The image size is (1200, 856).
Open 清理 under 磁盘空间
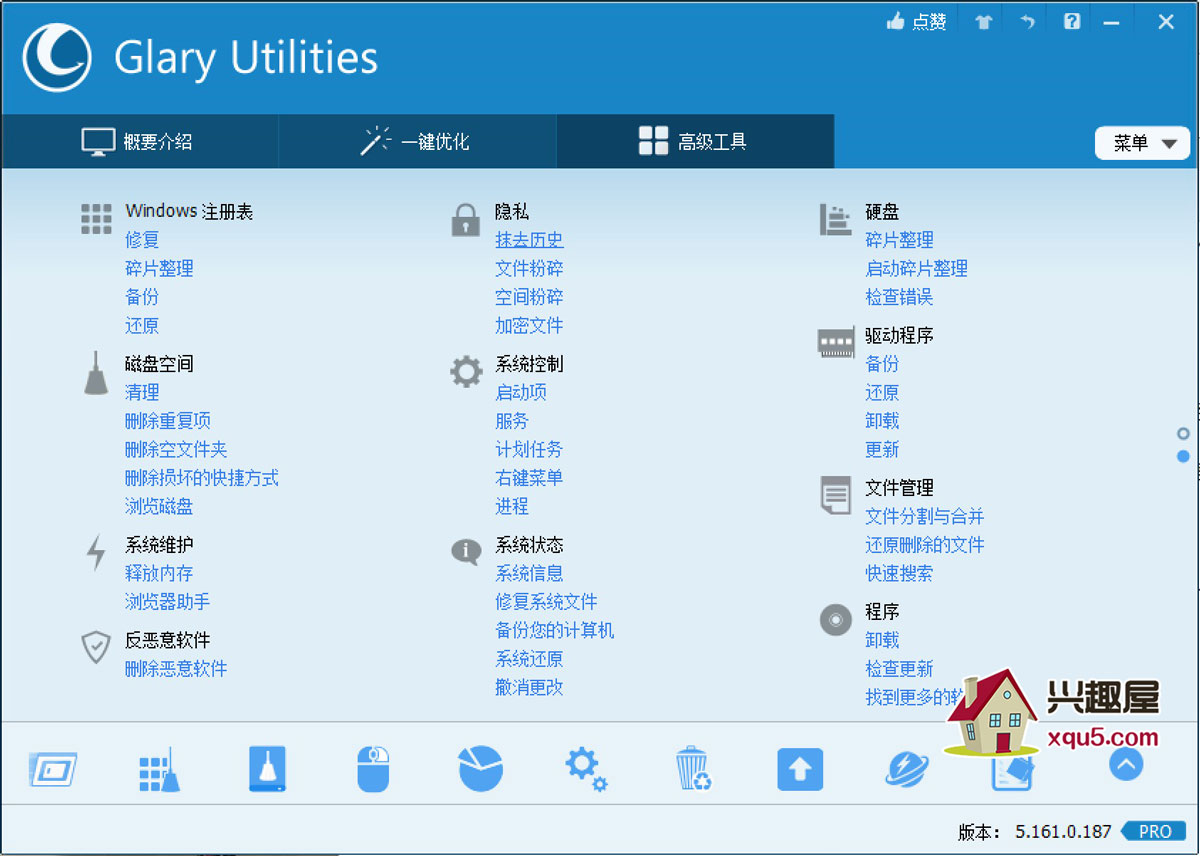(x=142, y=392)
